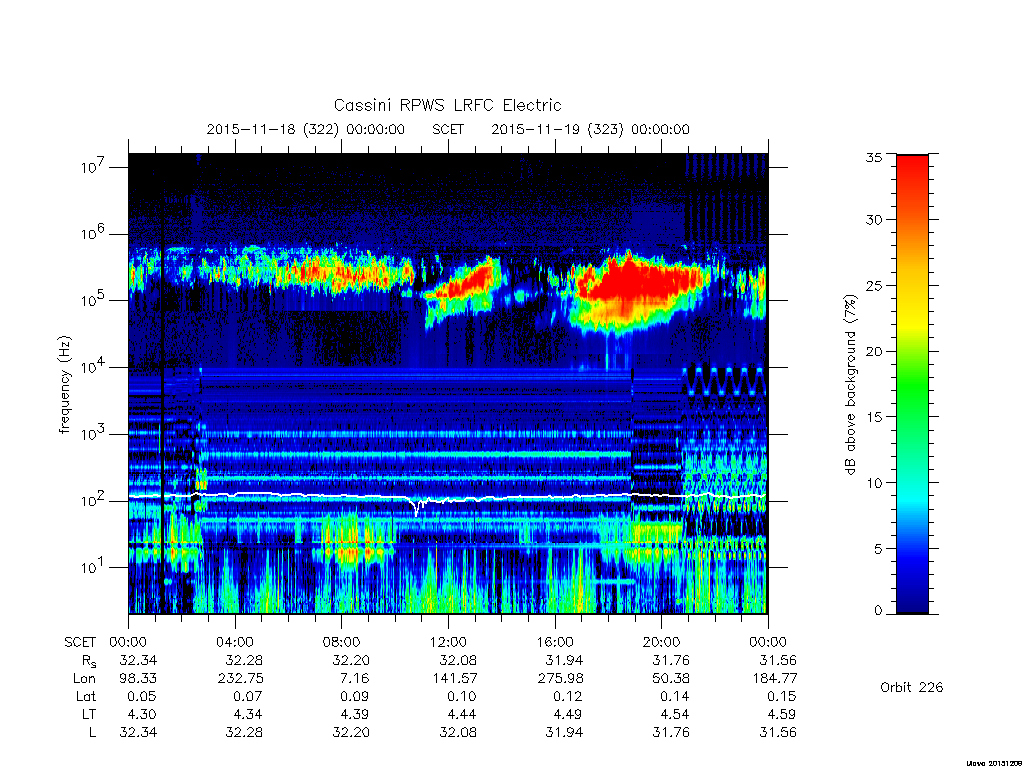Select the end date "2015-11-19 (323) 00:00:00"
Image resolution: width=1024 pixels, height=768 pixels.
590,129
